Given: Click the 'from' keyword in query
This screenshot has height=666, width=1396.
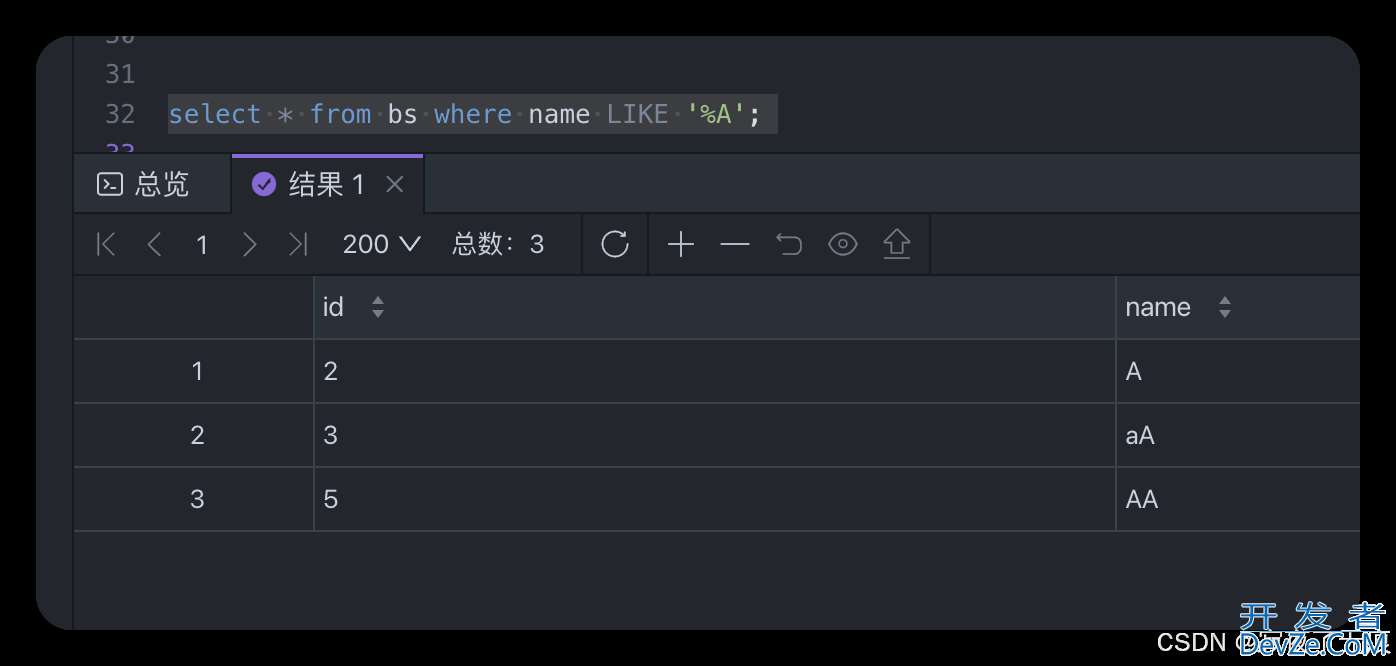Looking at the screenshot, I should tap(340, 114).
